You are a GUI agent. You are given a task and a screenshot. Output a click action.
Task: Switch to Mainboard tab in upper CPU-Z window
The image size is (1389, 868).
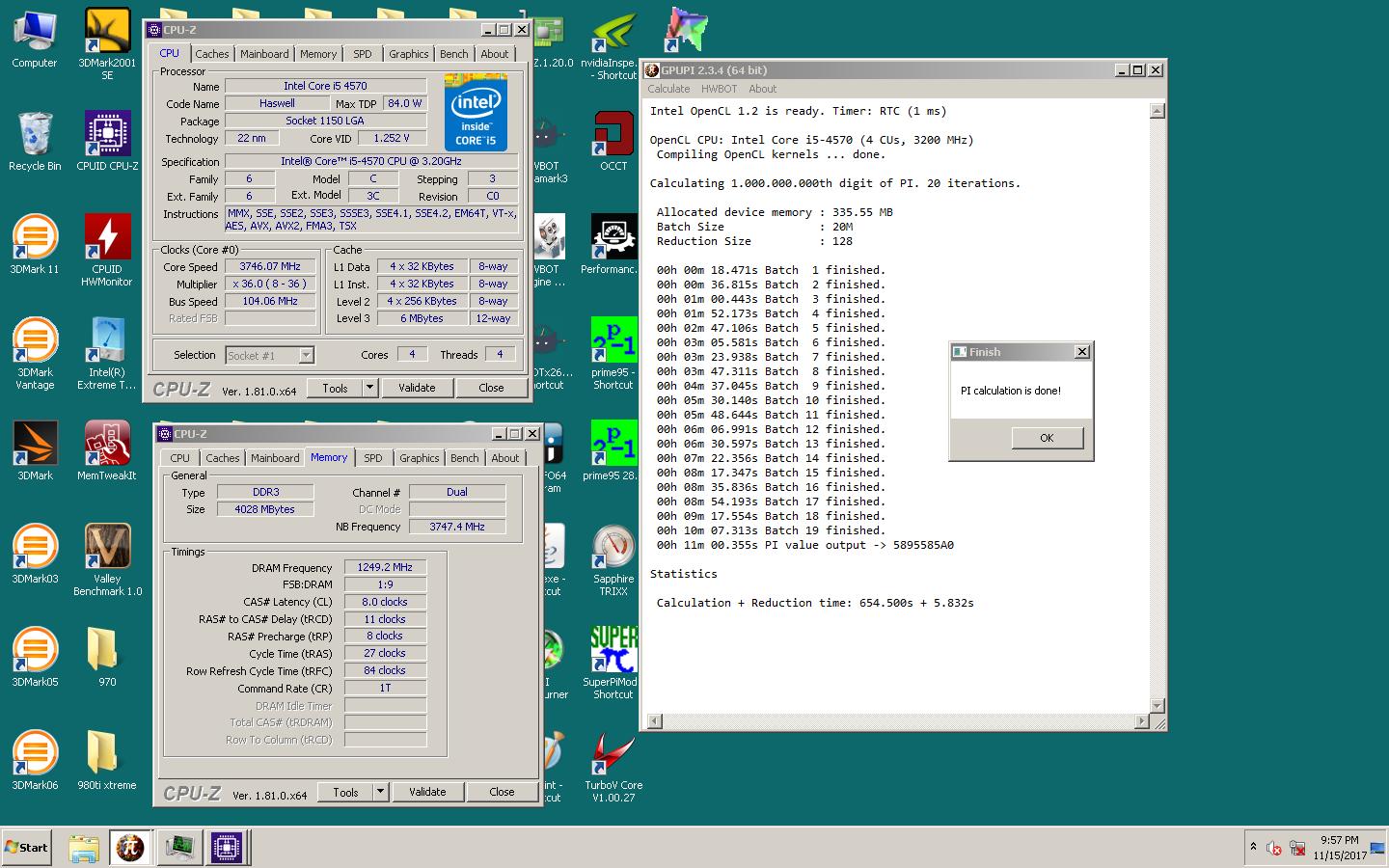click(x=264, y=54)
